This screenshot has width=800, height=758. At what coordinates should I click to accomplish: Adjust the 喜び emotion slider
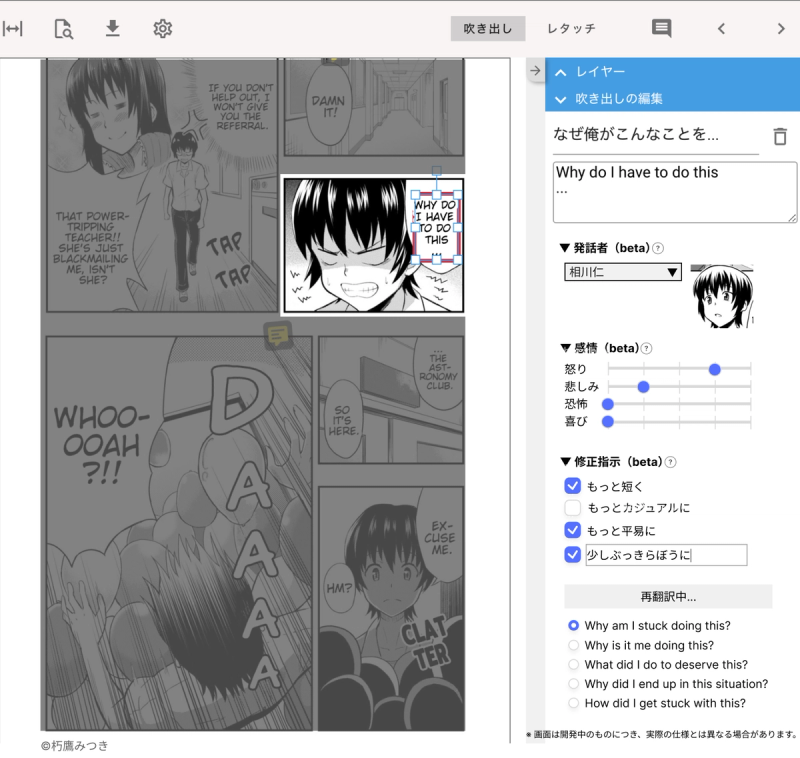pyautogui.click(x=608, y=422)
